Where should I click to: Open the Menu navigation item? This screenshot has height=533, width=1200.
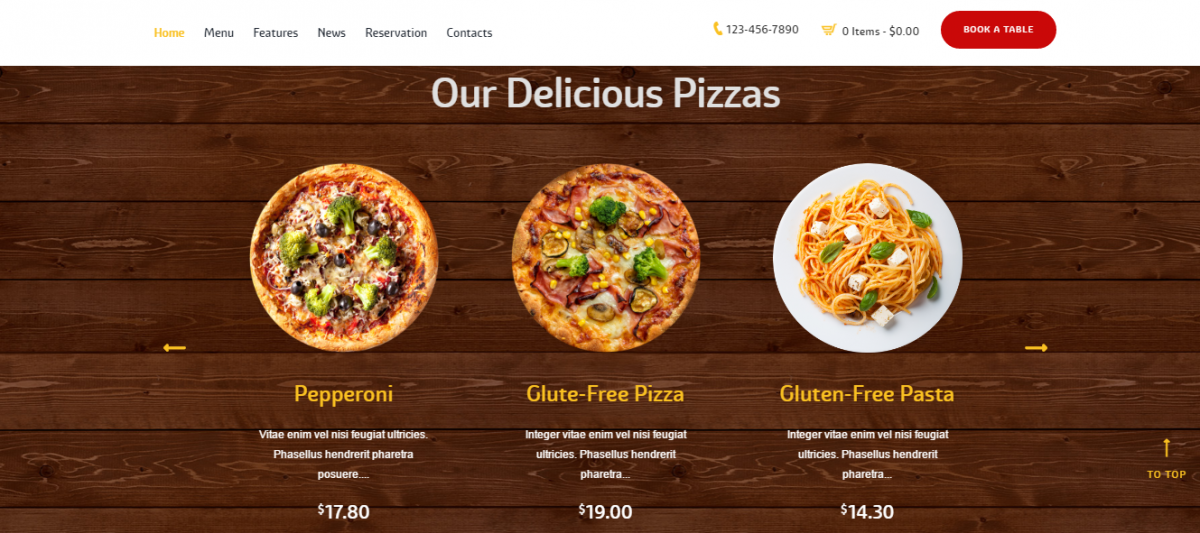click(219, 33)
